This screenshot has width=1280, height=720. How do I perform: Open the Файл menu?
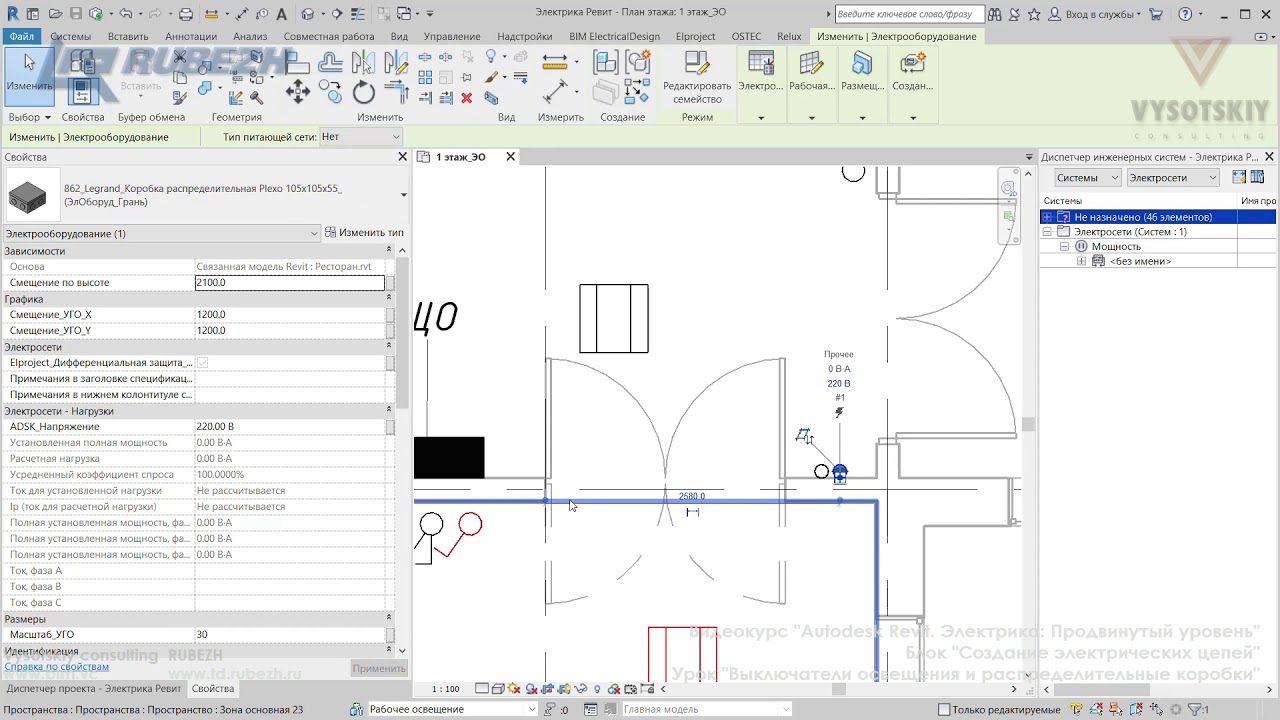click(x=21, y=36)
